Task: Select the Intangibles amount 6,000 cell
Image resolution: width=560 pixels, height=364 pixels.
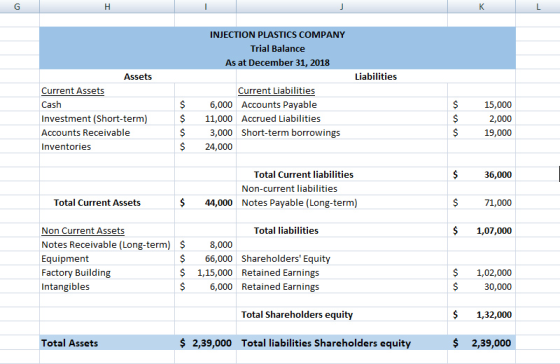Action: pyautogui.click(x=205, y=286)
